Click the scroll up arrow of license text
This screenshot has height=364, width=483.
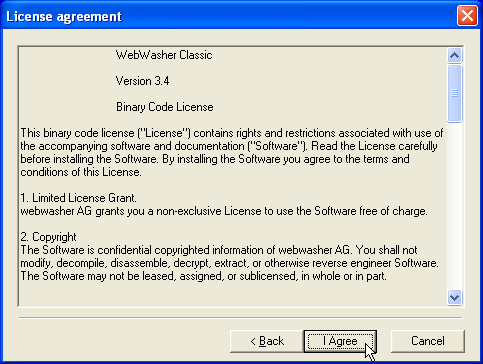(x=455, y=55)
